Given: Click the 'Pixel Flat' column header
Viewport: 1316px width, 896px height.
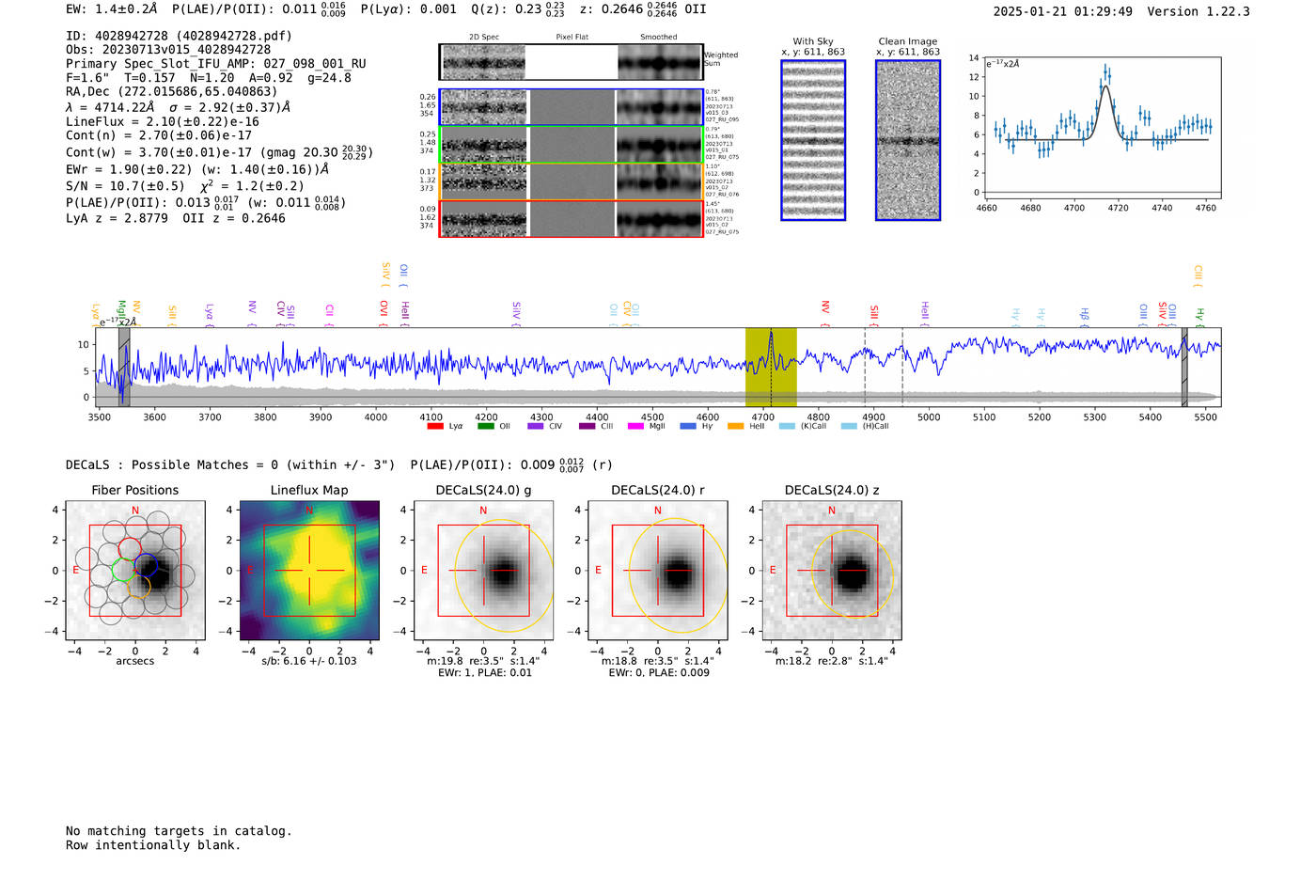Looking at the screenshot, I should pyautogui.click(x=572, y=38).
